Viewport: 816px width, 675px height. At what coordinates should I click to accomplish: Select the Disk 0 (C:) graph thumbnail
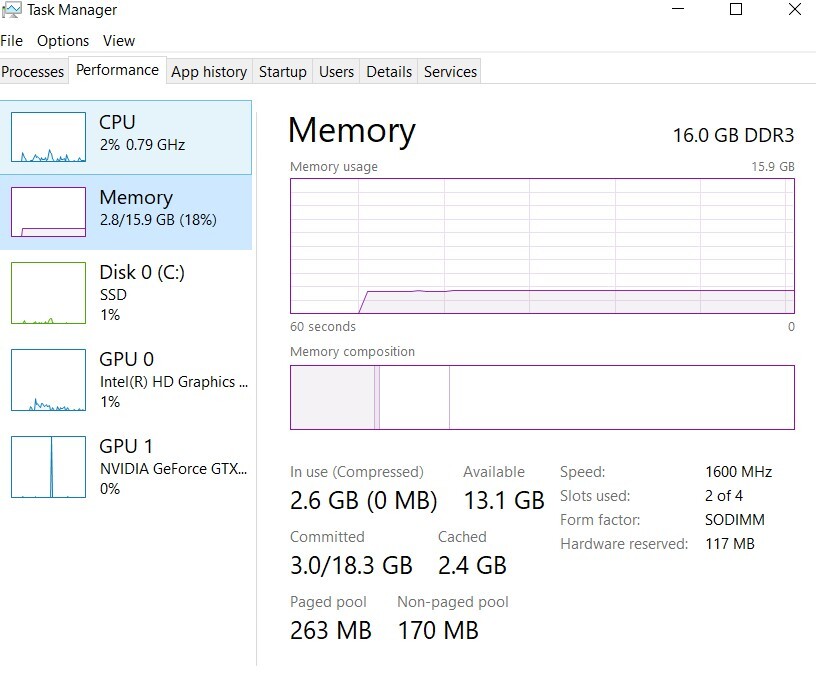48,293
